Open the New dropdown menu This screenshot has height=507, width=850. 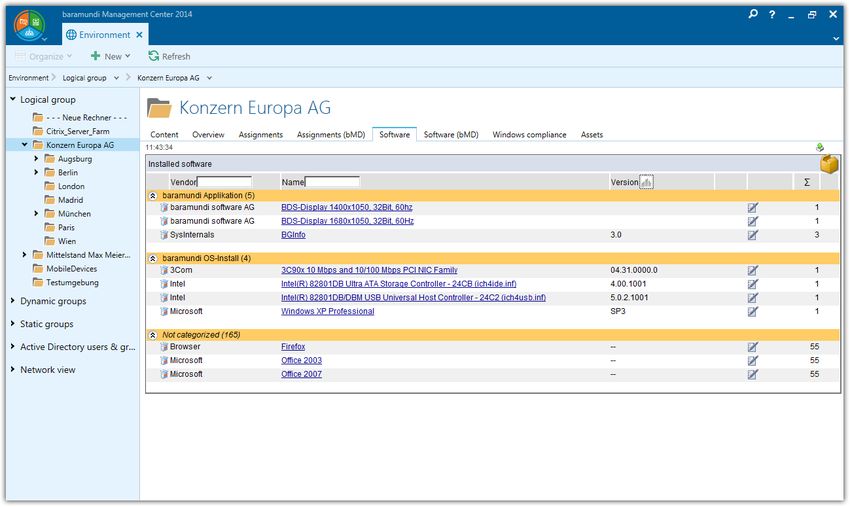pyautogui.click(x=111, y=56)
